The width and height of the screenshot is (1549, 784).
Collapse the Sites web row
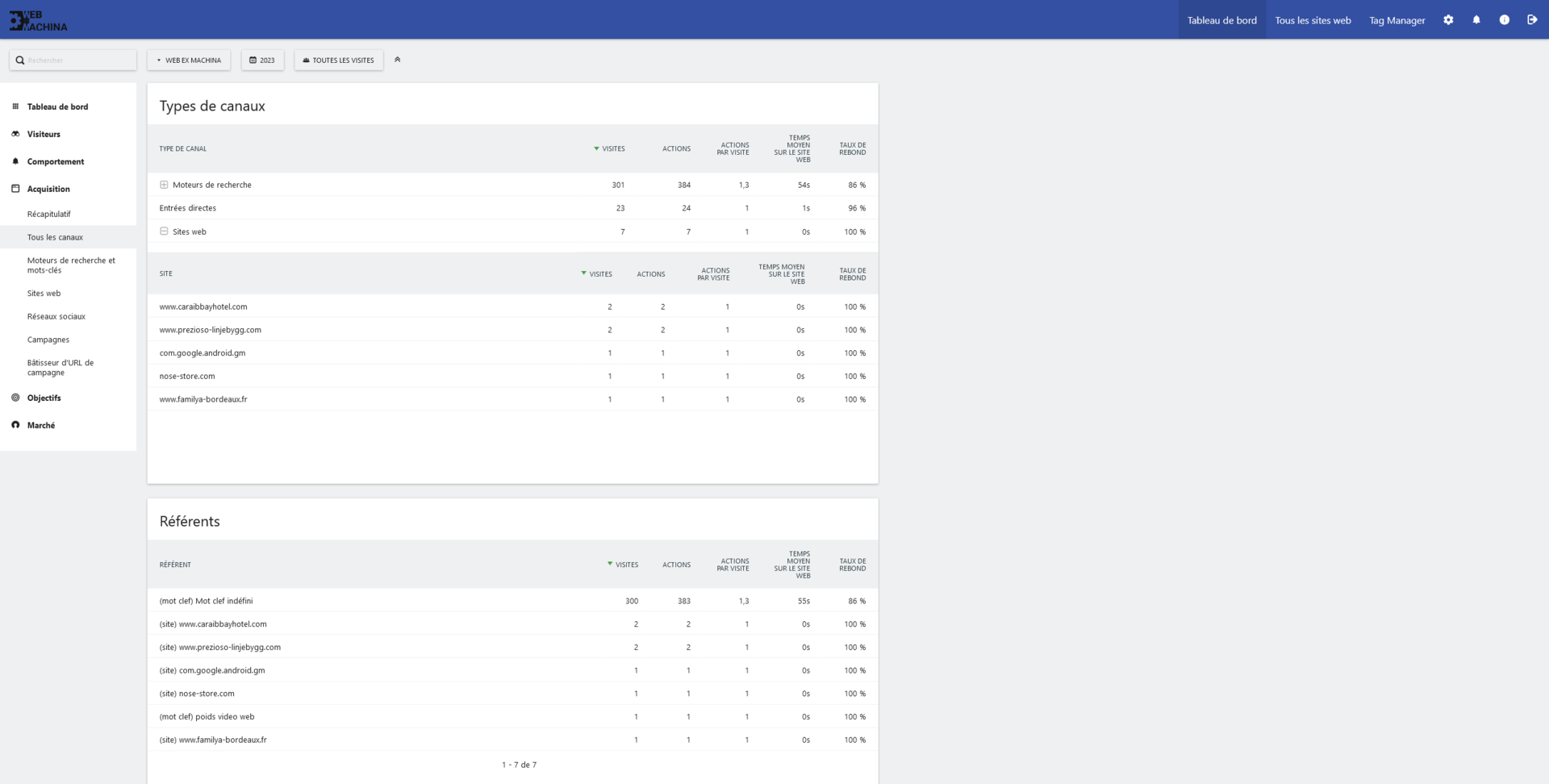(x=164, y=231)
